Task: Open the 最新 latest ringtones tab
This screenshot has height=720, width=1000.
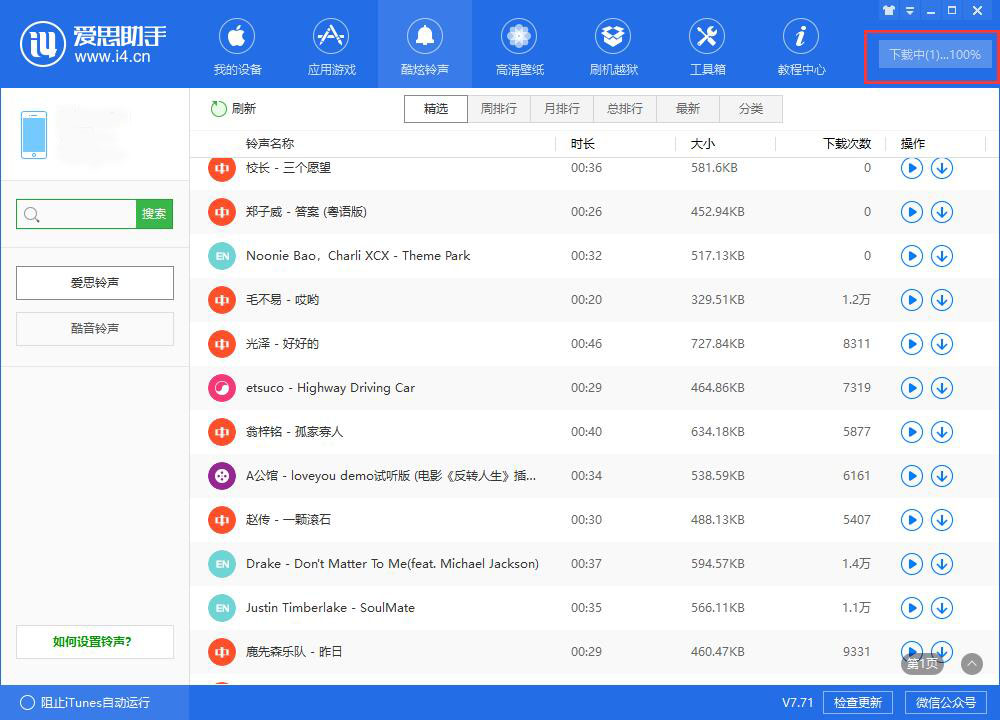Action: click(x=687, y=111)
